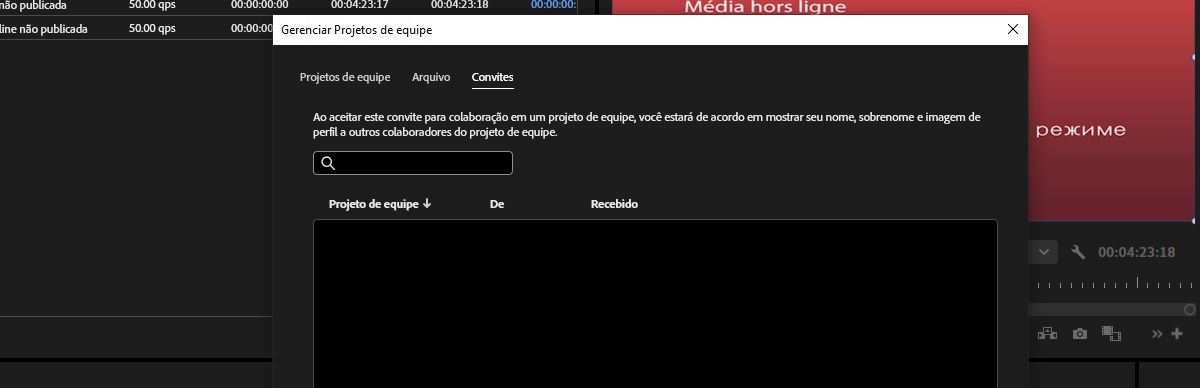This screenshot has height=388, width=1200.
Task: Click the De column header
Action: (x=497, y=204)
